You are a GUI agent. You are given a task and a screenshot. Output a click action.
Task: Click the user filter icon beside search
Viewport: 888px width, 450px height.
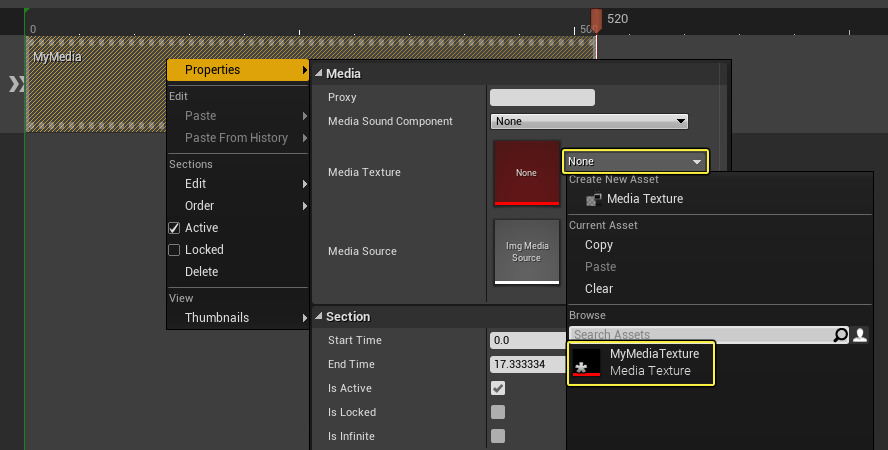coord(859,335)
